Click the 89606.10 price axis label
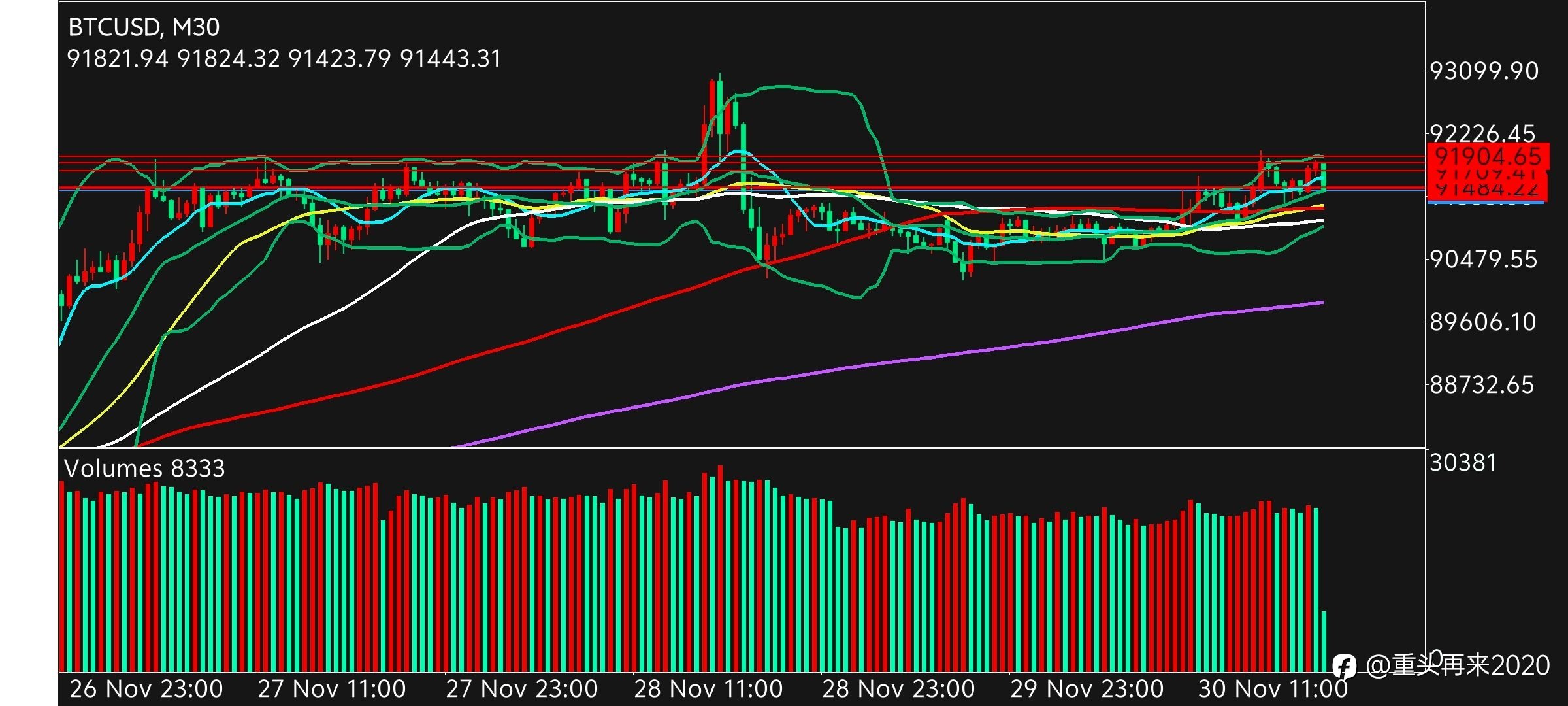This screenshot has width=1568, height=706. pyautogui.click(x=1483, y=322)
